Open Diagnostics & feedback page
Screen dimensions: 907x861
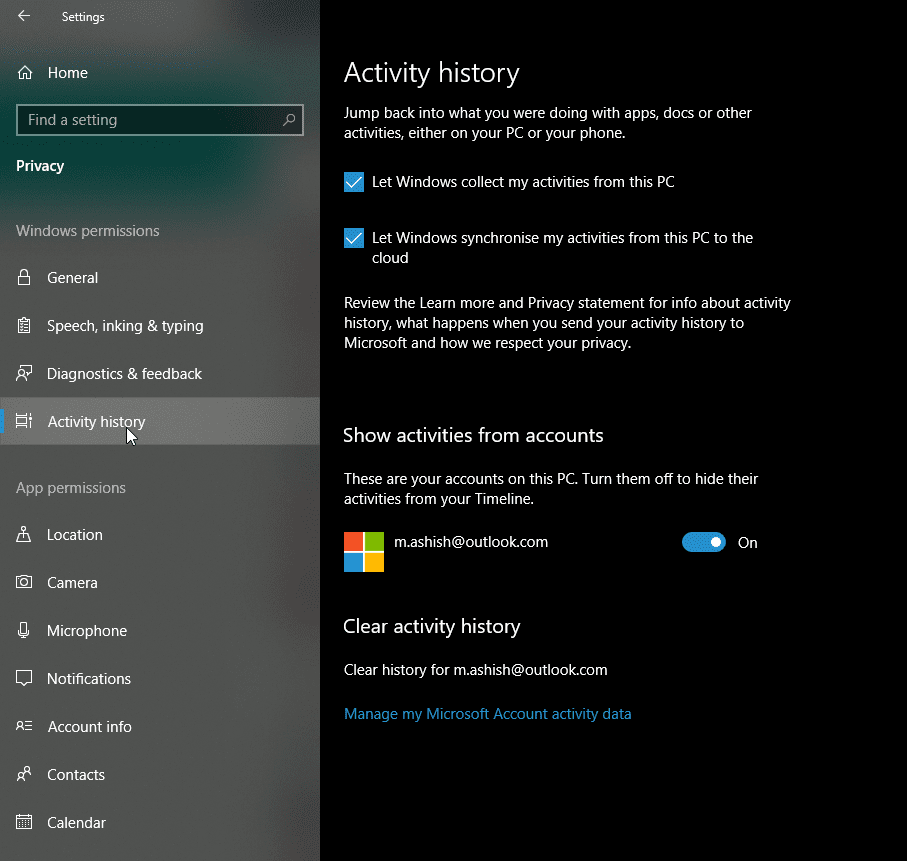click(x=160, y=373)
